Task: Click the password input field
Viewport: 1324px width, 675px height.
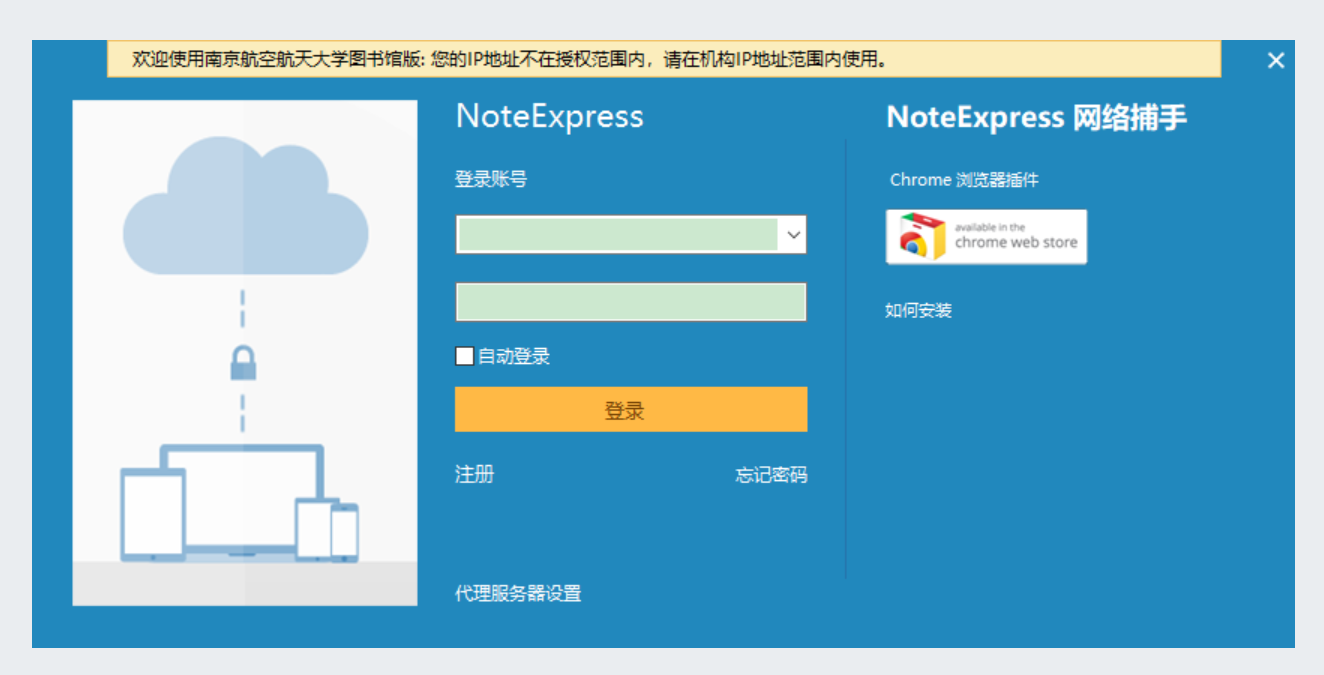Action: pyautogui.click(x=631, y=302)
